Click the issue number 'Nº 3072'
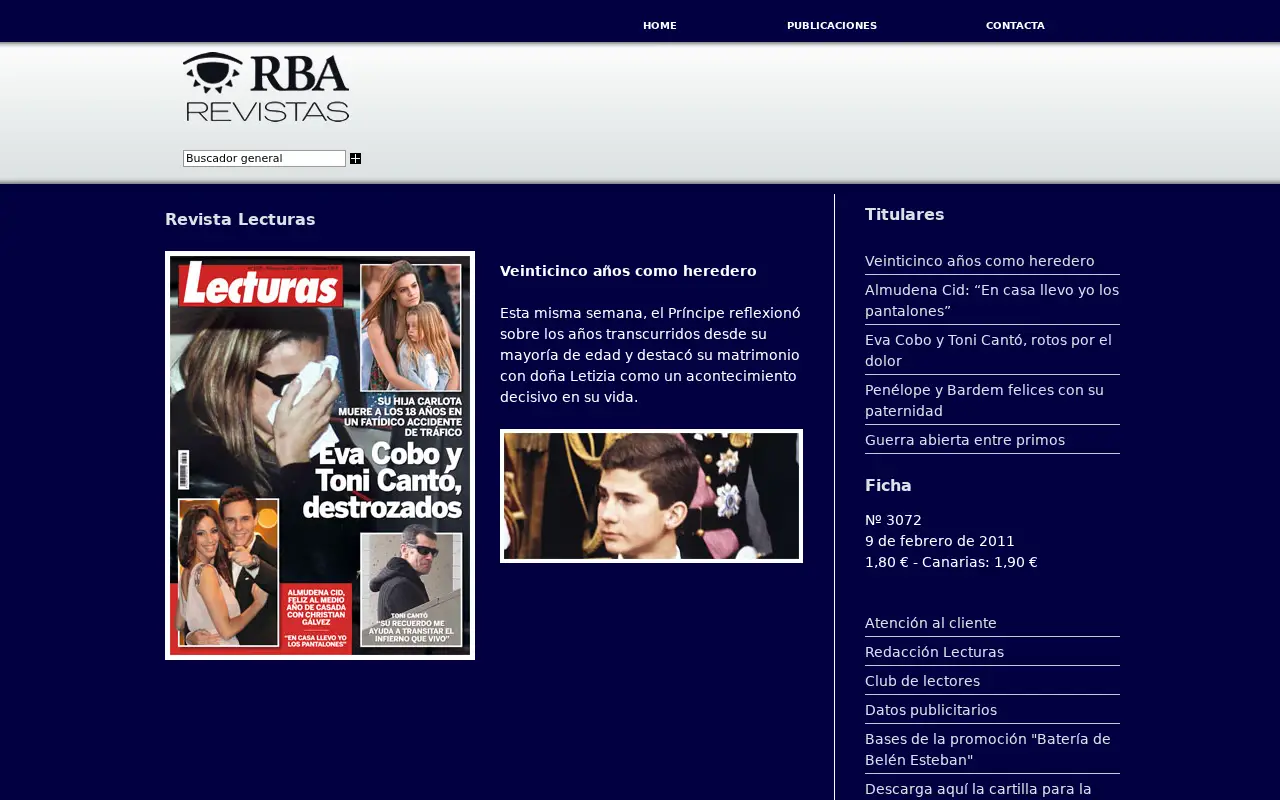The width and height of the screenshot is (1280, 800). [893, 520]
